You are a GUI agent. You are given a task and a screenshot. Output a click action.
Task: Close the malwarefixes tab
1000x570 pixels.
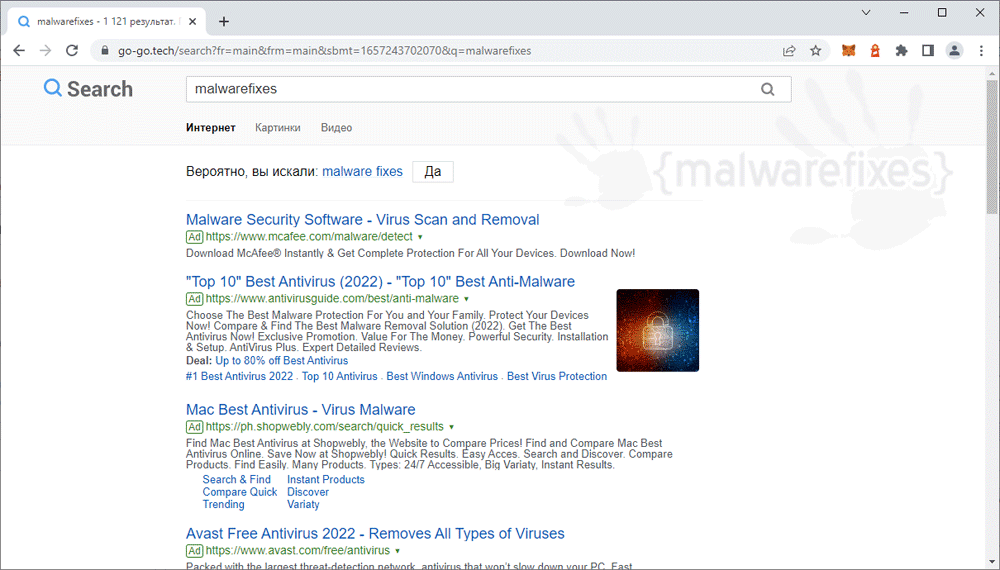(x=193, y=22)
